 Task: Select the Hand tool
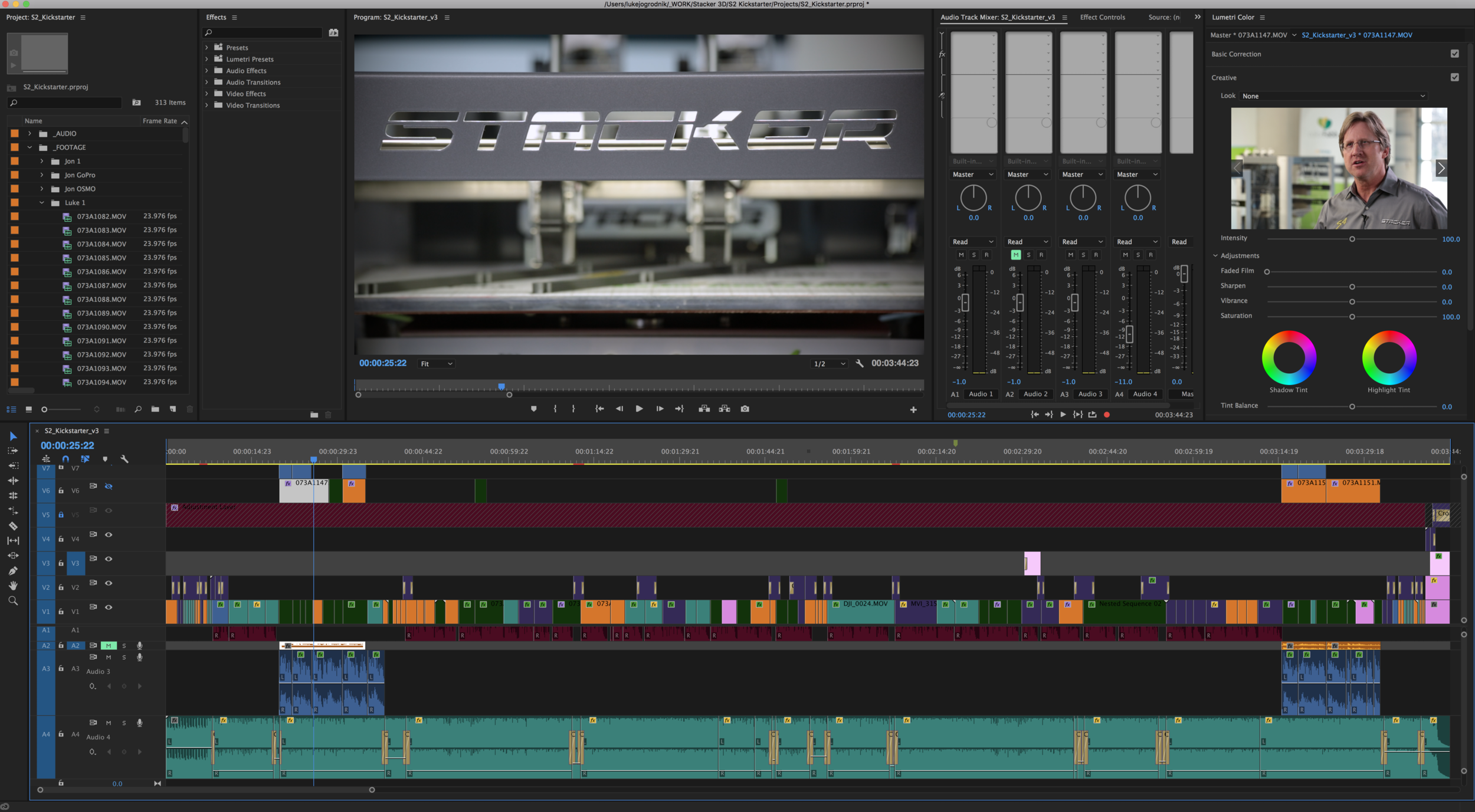13,586
